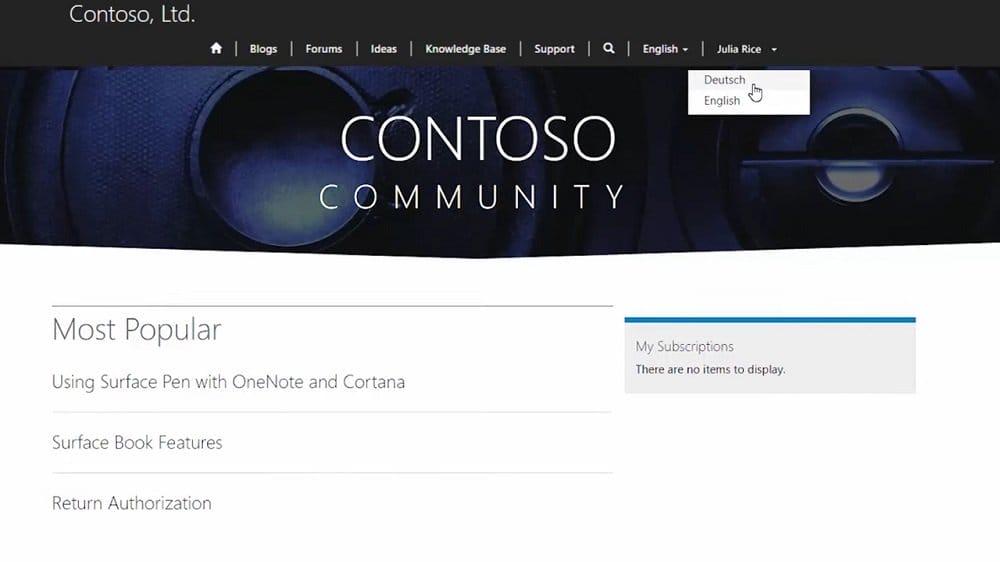Click the COMMUNITY banner subtitle
The width and height of the screenshot is (1000, 562).
[472, 196]
